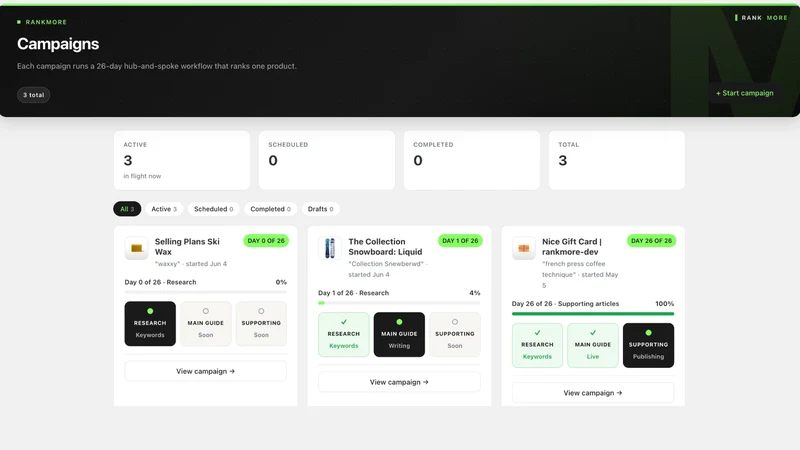Click "Day 0 of 26 · Research" status text
This screenshot has height=450, width=800.
(160, 282)
